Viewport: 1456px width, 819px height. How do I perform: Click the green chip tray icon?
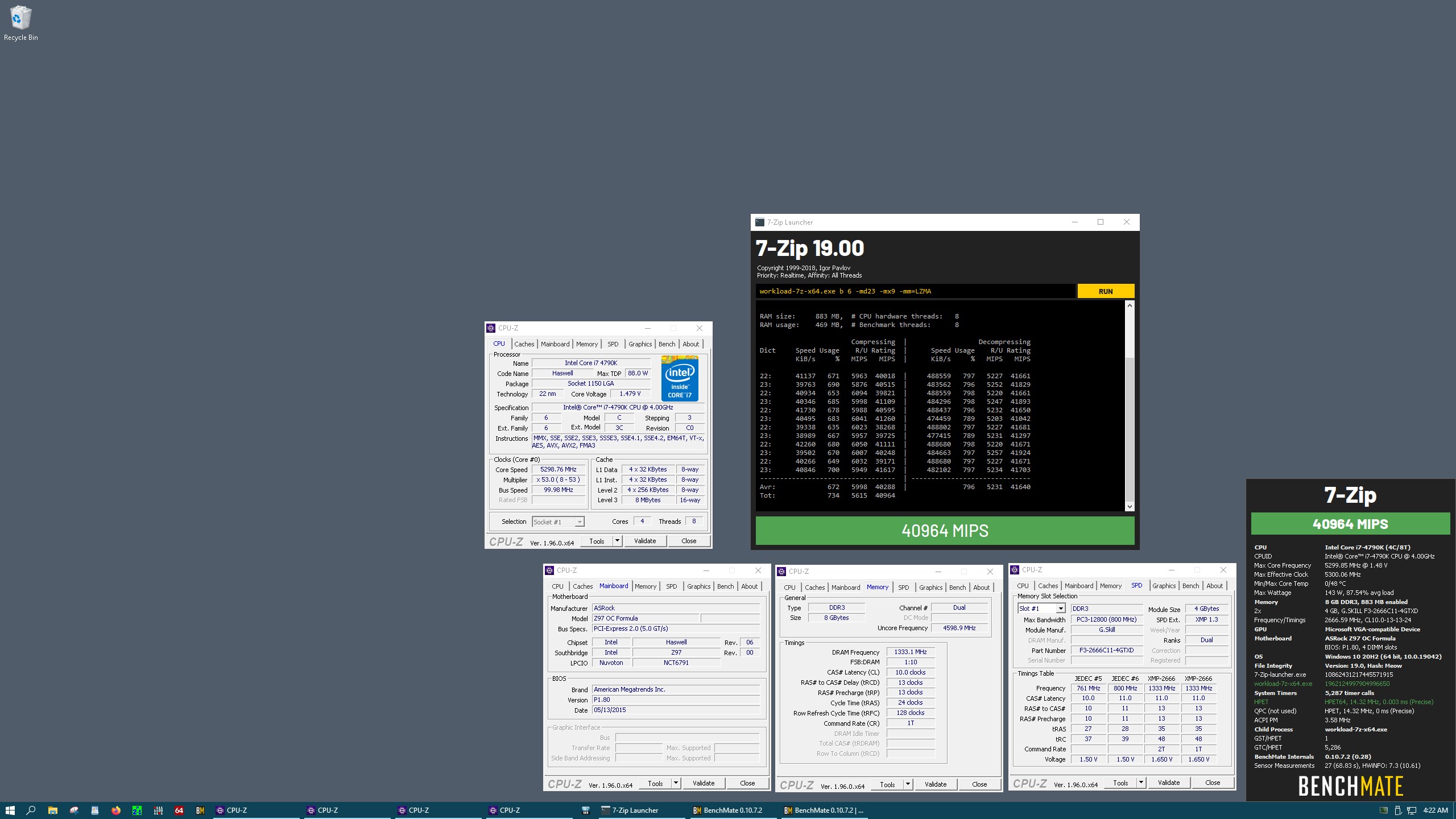coord(1384,810)
